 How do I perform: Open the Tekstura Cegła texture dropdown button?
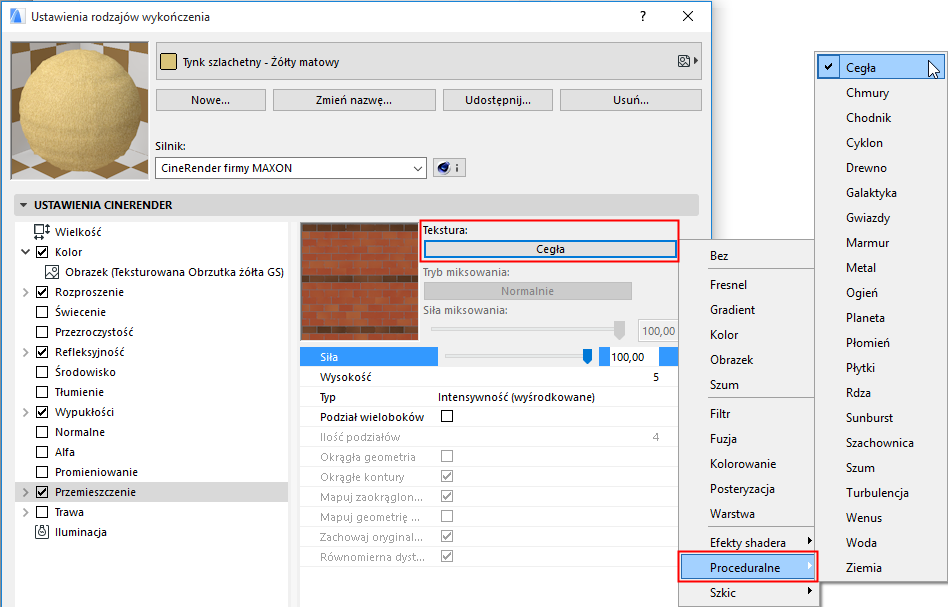(550, 249)
